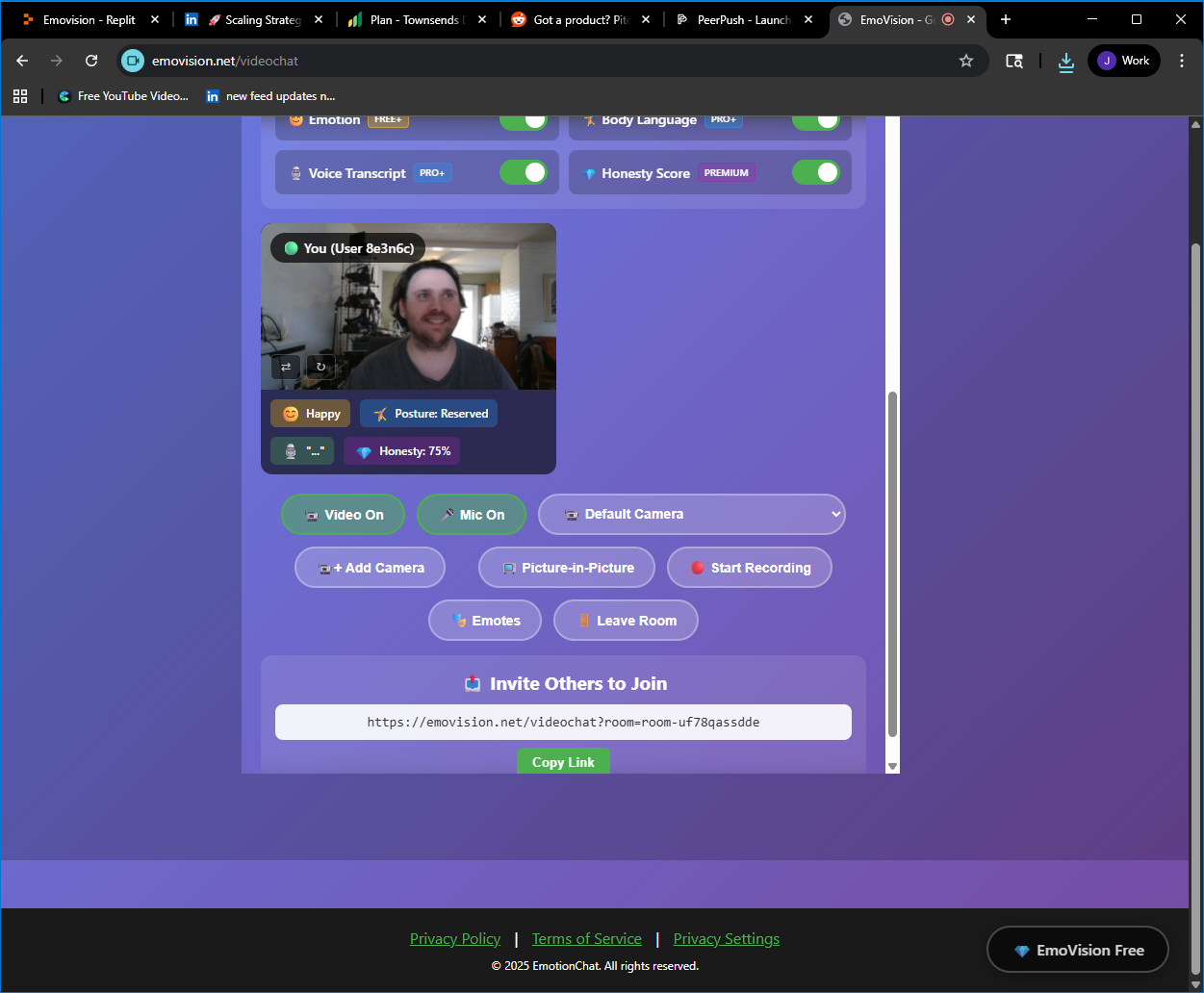Image resolution: width=1204 pixels, height=993 pixels.
Task: Click the Copy Link button
Action: click(563, 761)
